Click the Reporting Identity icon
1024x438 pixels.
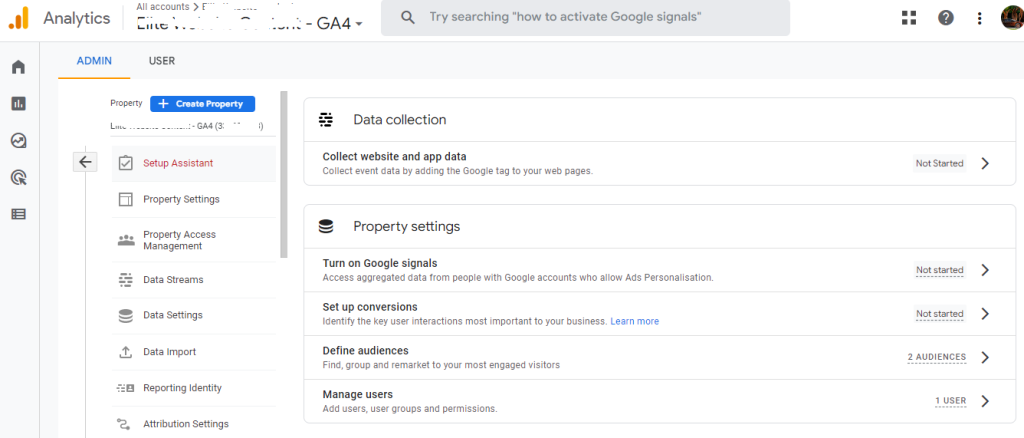click(125, 388)
